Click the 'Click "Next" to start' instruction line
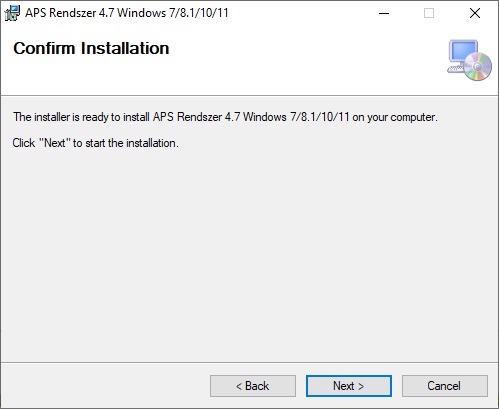 [x=96, y=143]
